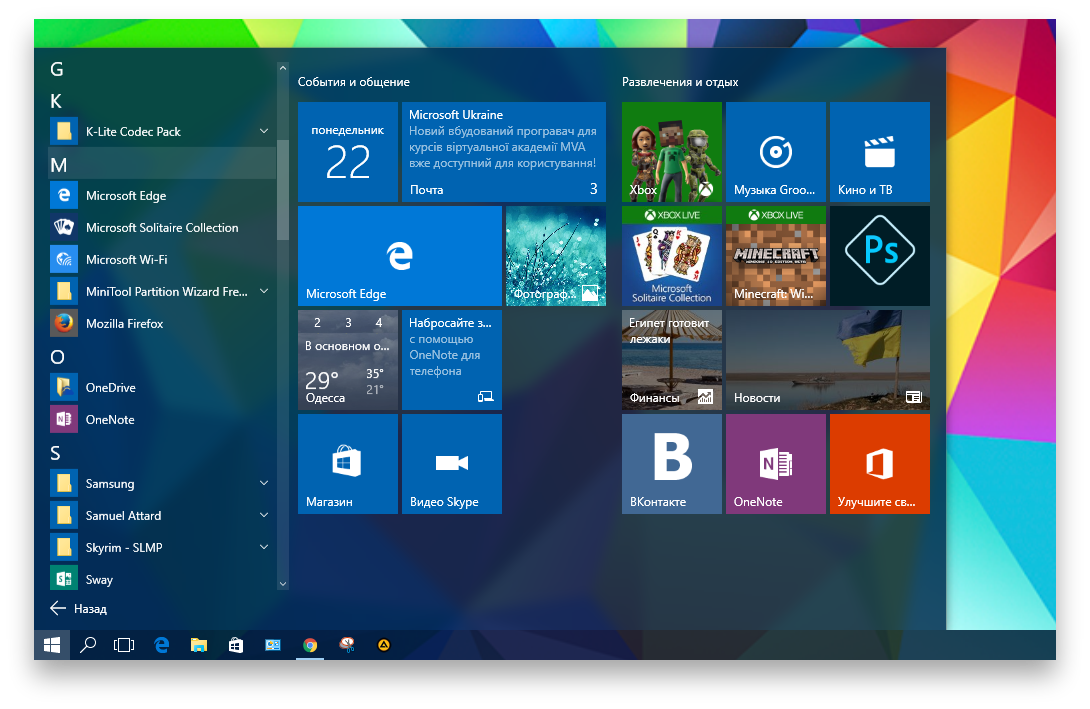The image size is (1090, 709).
Task: Click the События и общение group title
Action: tap(354, 81)
